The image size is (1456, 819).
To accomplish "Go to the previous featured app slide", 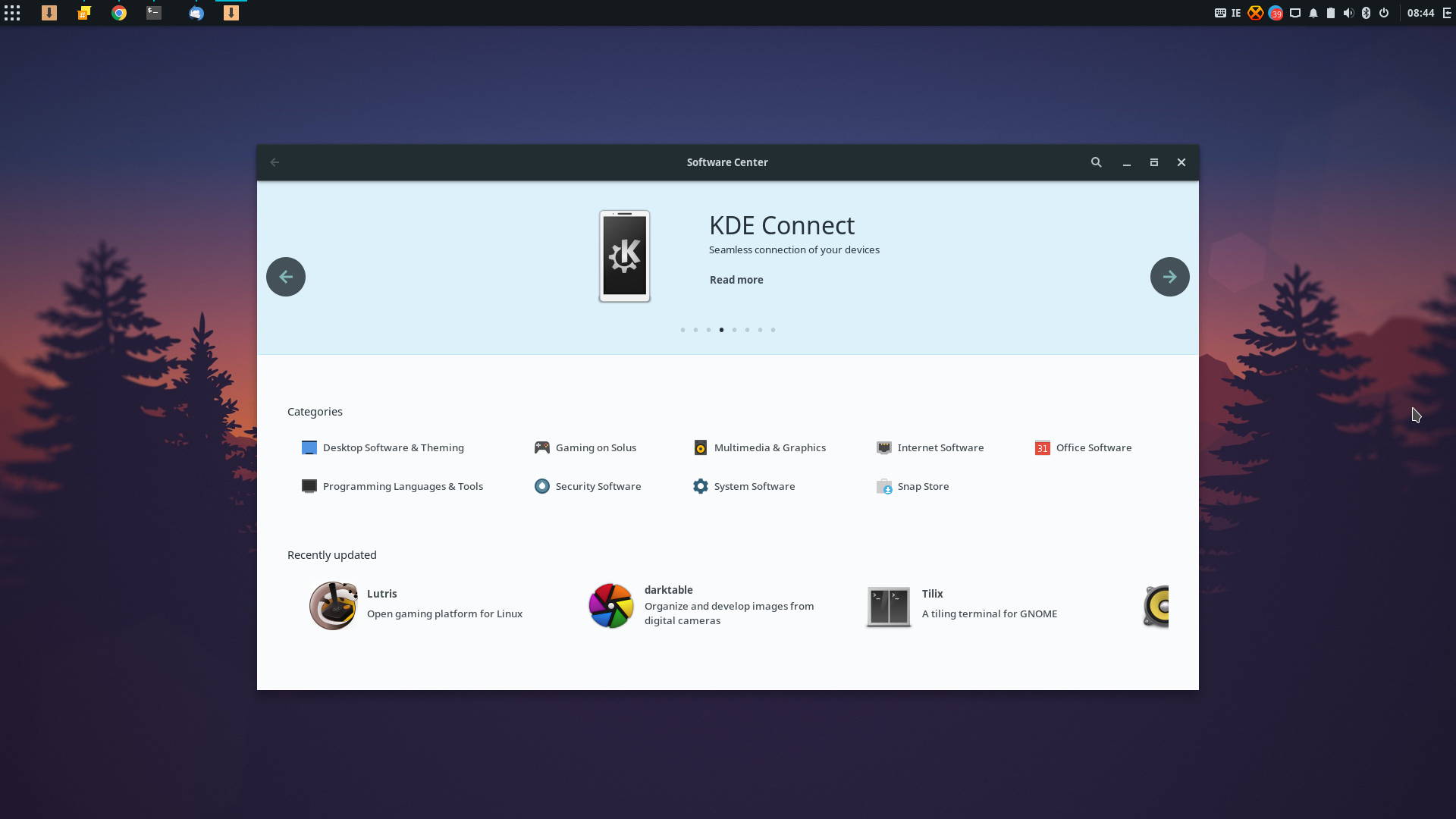I will 286,277.
